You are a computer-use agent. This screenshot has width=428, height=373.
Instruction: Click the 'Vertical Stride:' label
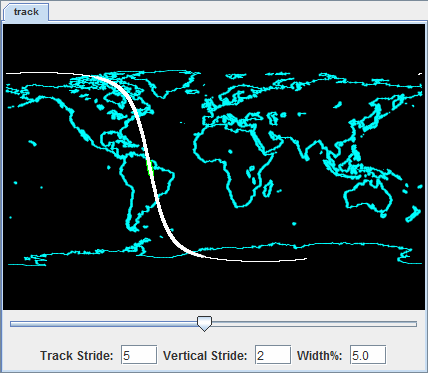tap(205, 356)
